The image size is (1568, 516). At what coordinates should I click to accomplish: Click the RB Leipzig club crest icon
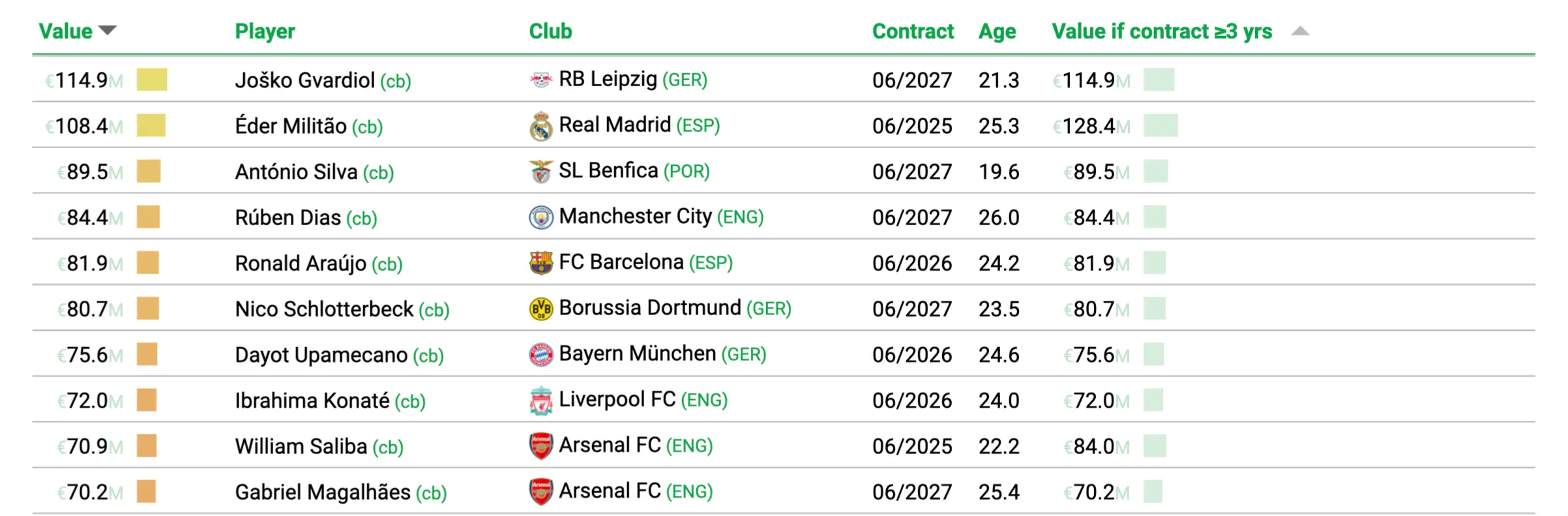point(540,80)
